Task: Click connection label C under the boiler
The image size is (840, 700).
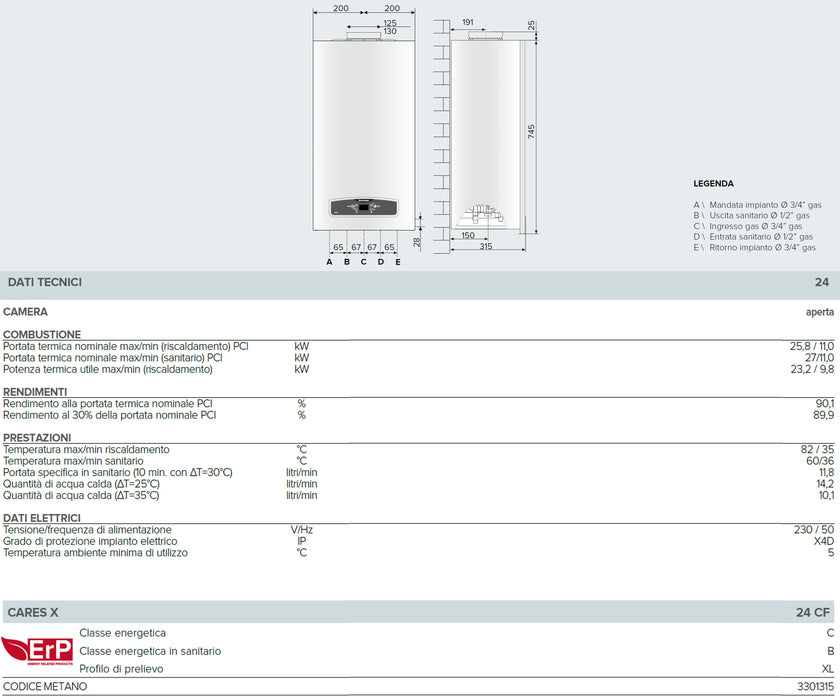Action: tap(363, 262)
